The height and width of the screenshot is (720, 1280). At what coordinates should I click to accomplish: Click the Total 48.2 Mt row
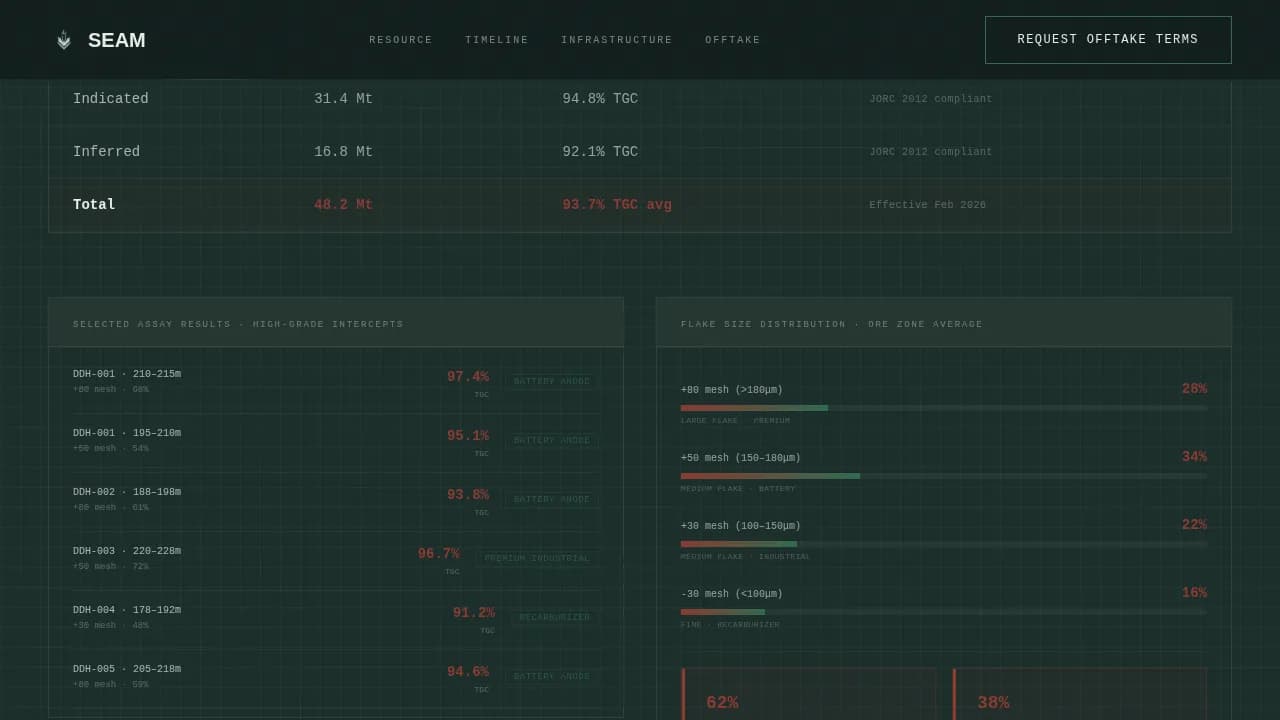coord(640,205)
